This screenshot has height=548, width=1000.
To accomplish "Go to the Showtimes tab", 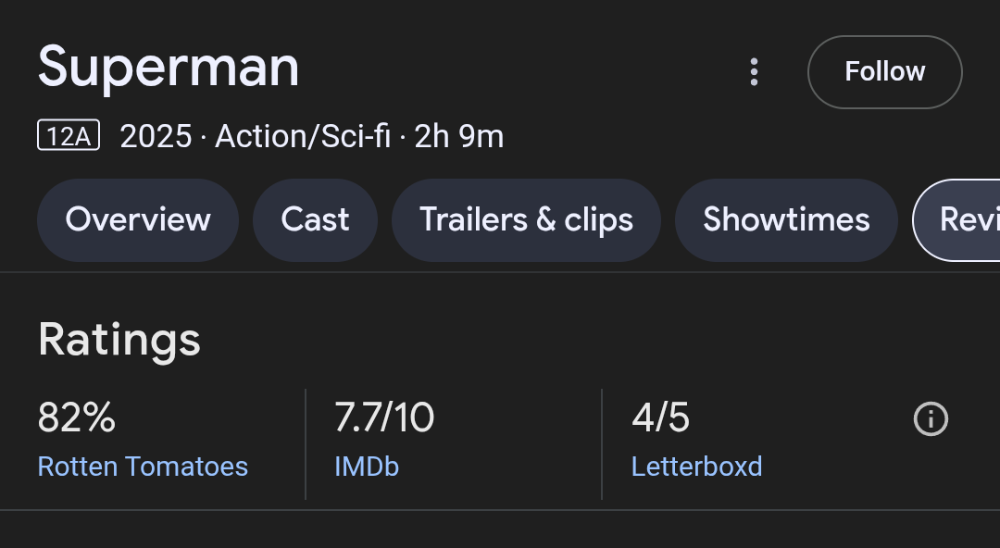I will tap(786, 219).
